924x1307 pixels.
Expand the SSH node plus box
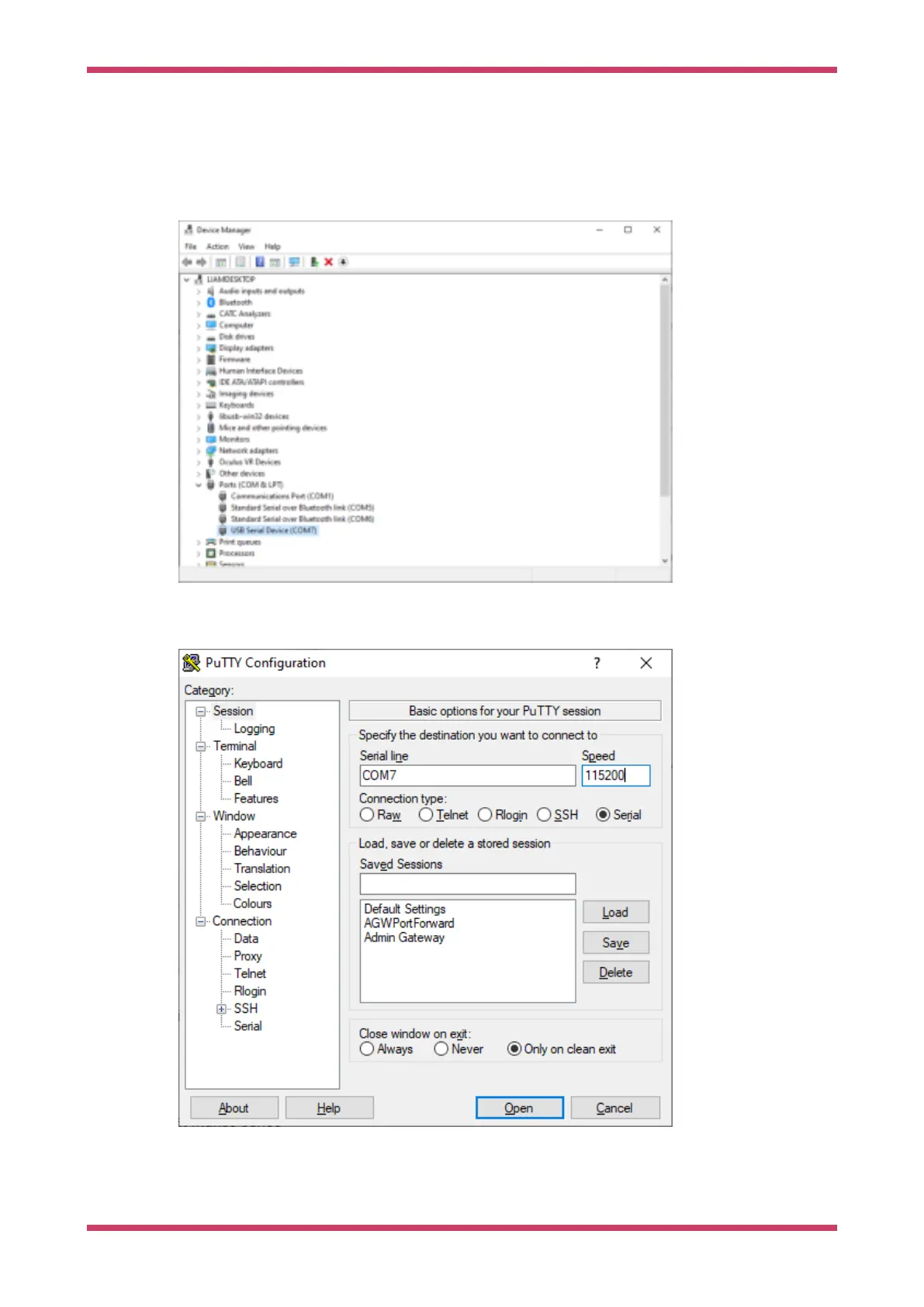click(x=222, y=1008)
